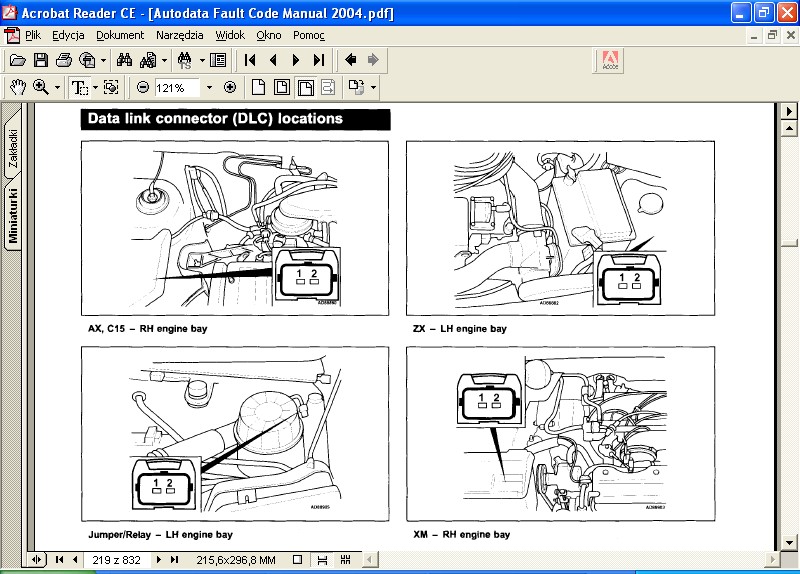
Task: Open the Search PDF tool icon
Action: click(148, 60)
